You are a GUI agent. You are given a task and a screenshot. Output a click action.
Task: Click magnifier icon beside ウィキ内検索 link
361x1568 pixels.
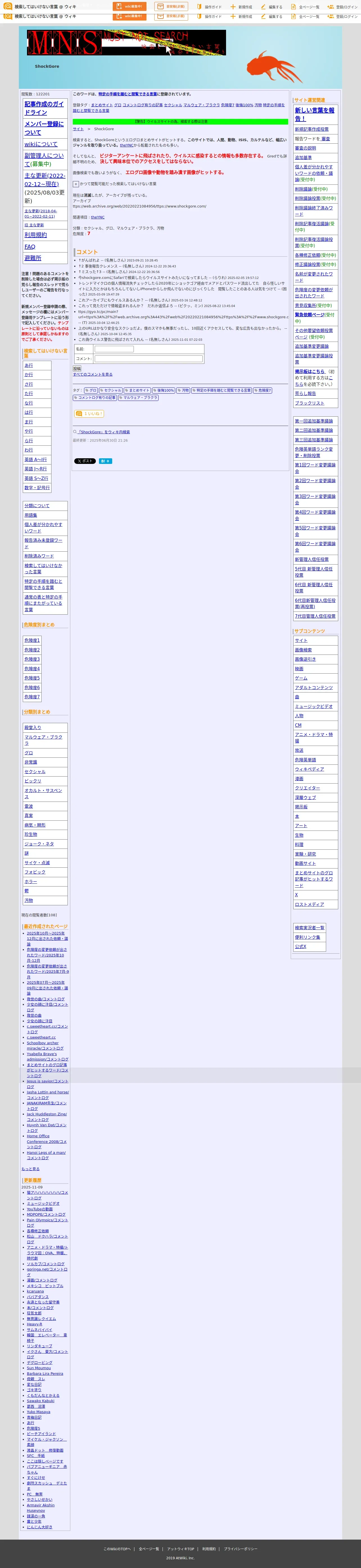[75, 432]
